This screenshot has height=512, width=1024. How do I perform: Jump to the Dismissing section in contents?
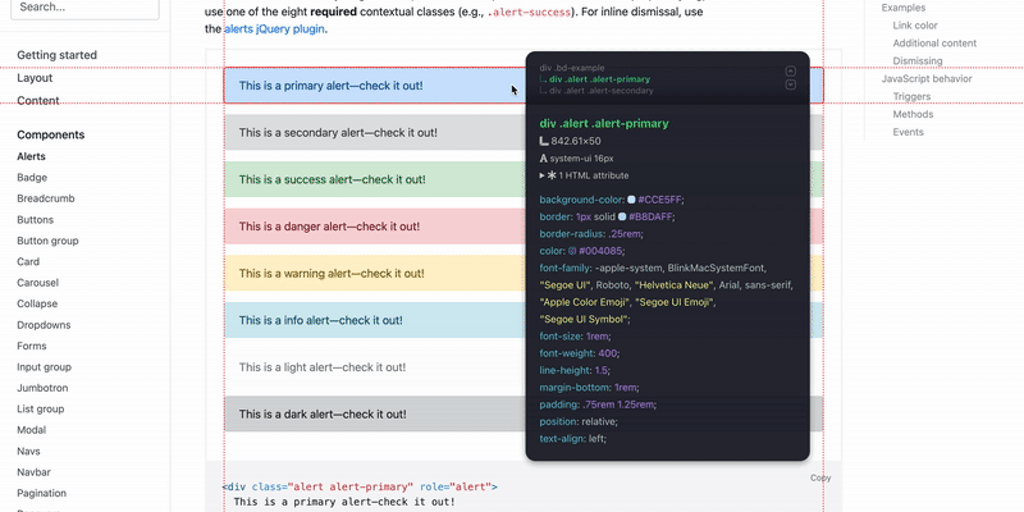(917, 61)
